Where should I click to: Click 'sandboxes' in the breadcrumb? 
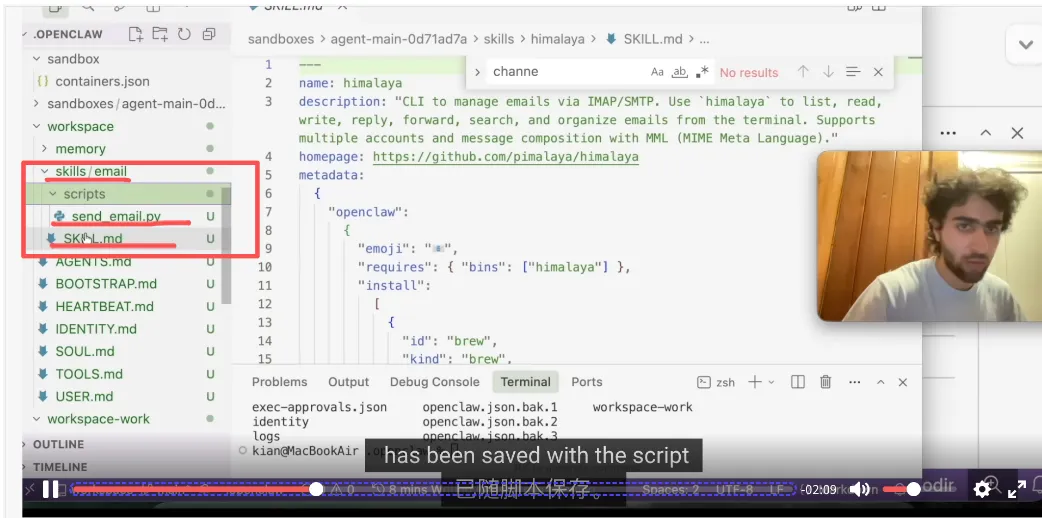click(280, 39)
